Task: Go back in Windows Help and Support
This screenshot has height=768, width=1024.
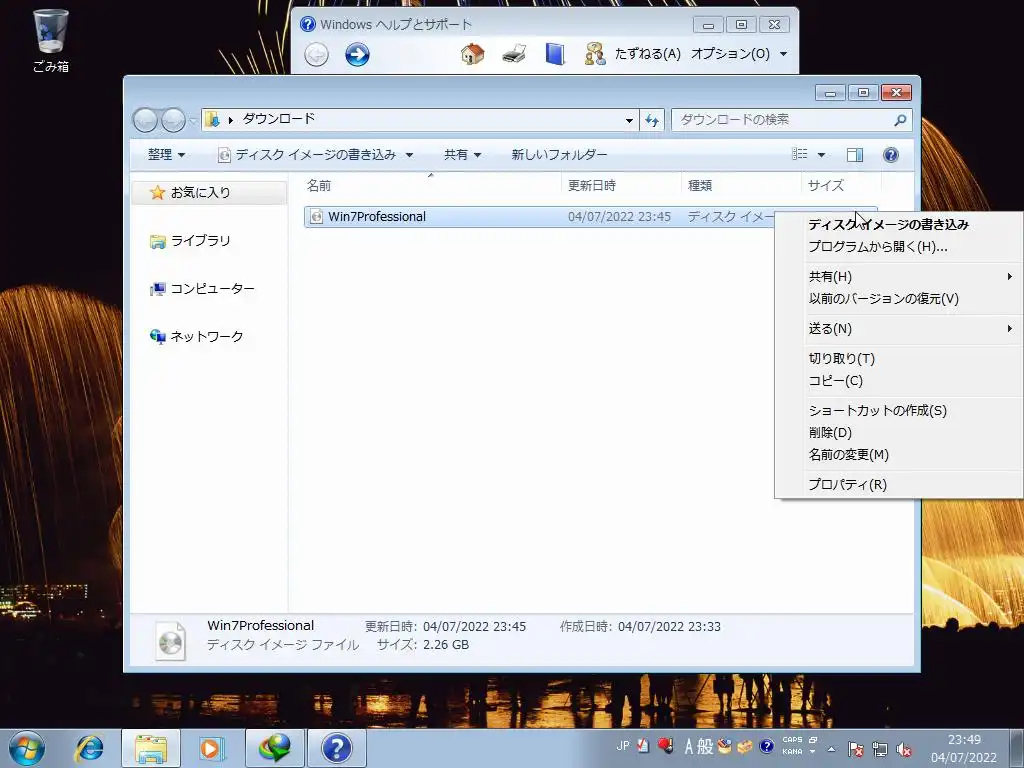Action: click(x=316, y=54)
